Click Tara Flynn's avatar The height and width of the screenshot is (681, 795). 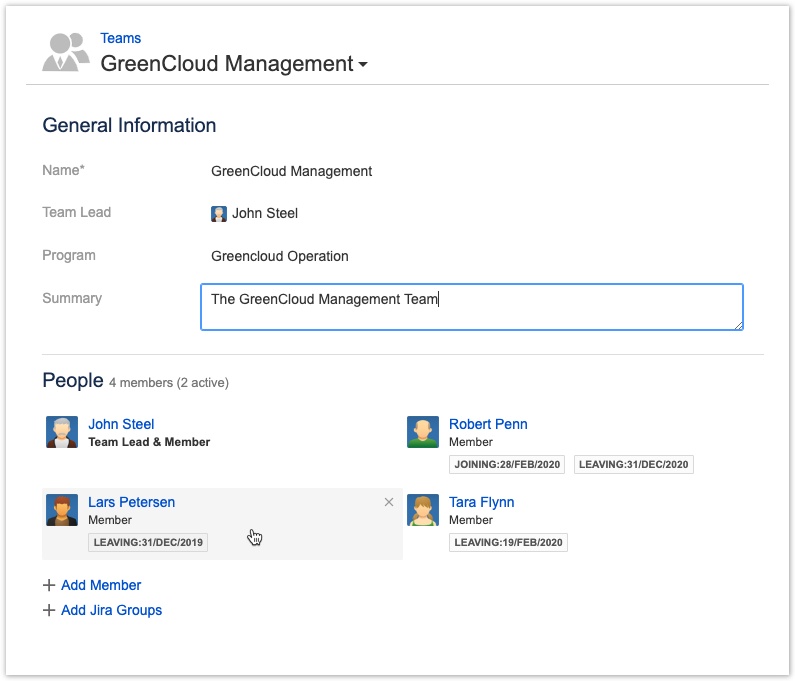pos(423,510)
